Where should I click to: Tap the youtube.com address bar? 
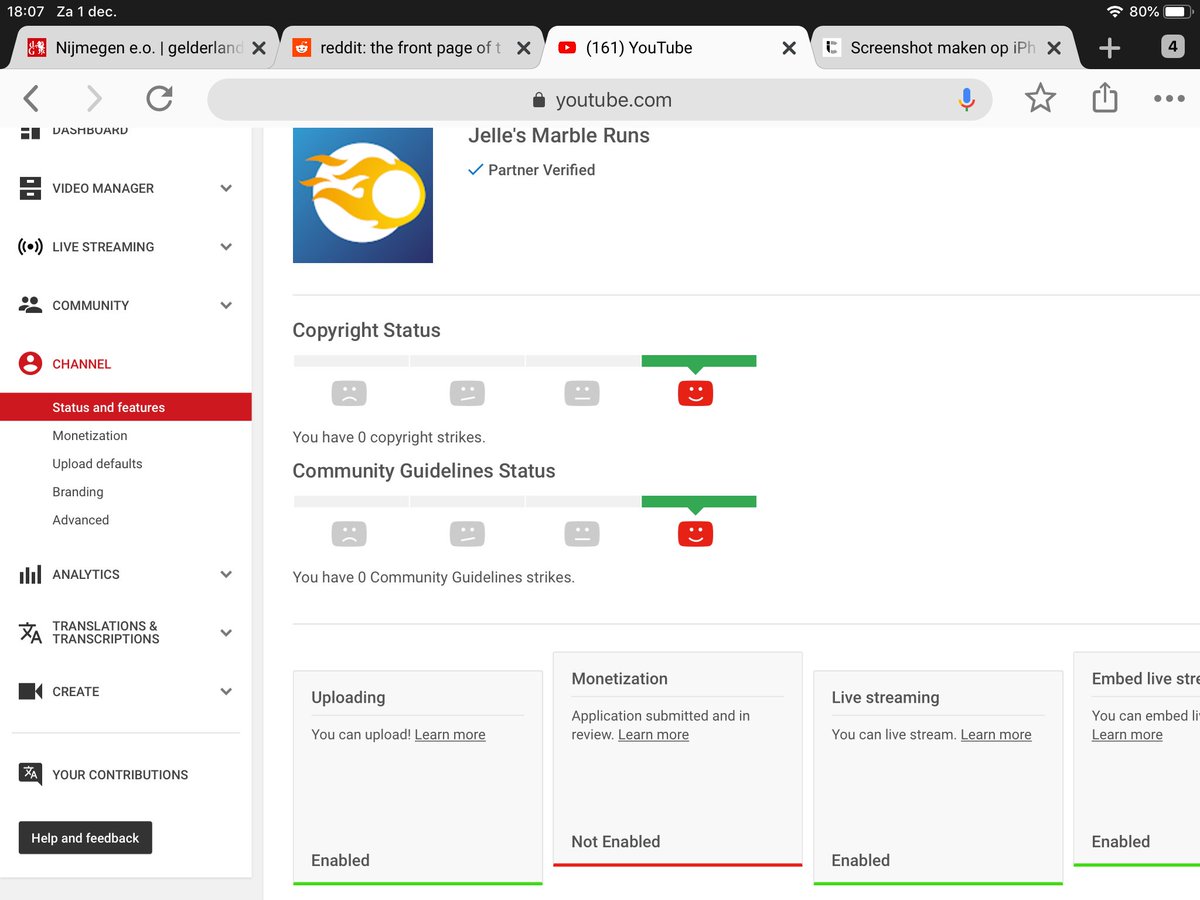[599, 99]
